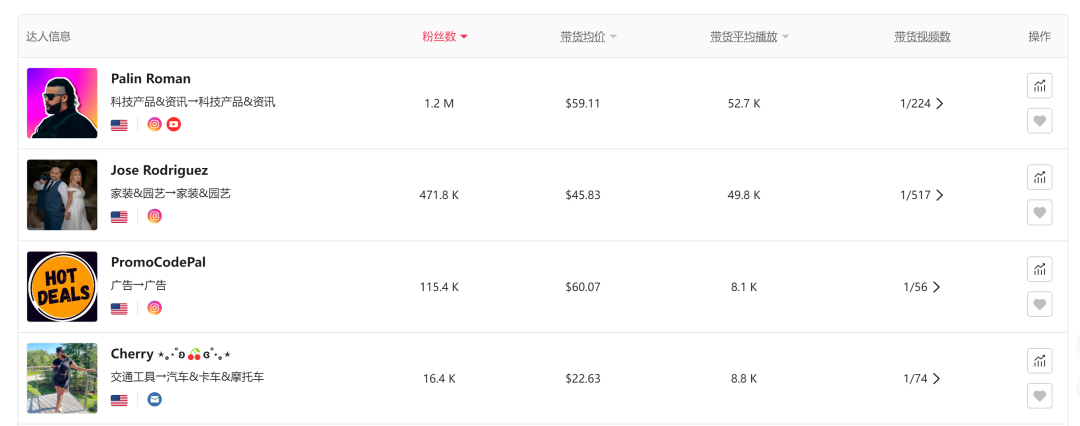This screenshot has width=1080, height=426.
Task: Click Cherry's profile thumbnail photo
Action: click(x=62, y=378)
